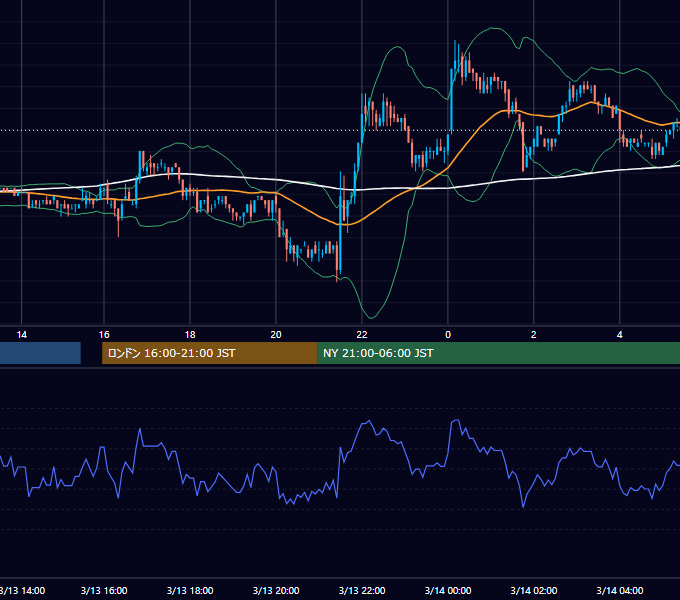The image size is (680, 600).
Task: Click the 3/14 02:00 date label
Action: (x=534, y=590)
